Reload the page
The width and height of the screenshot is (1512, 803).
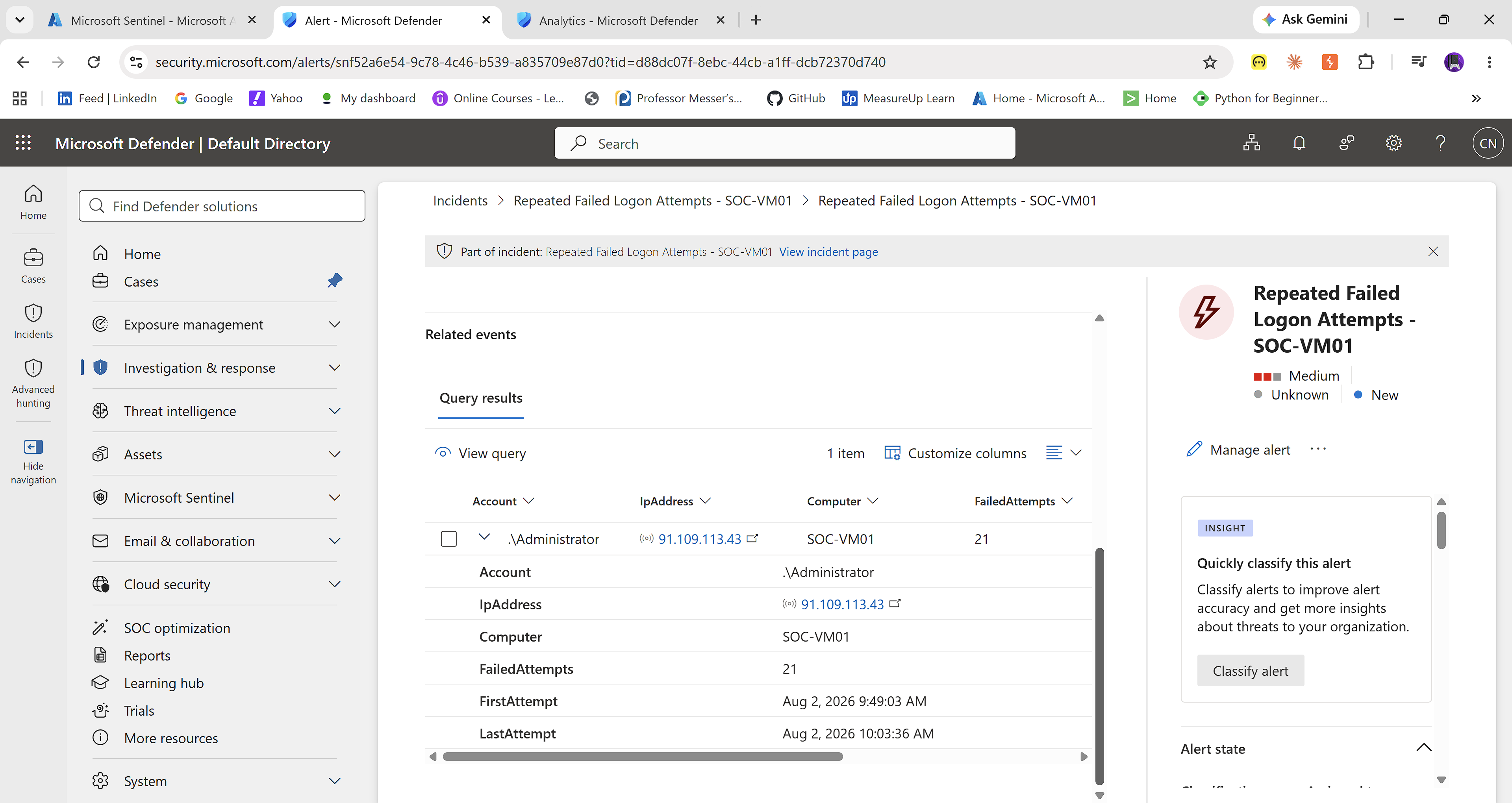coord(93,62)
